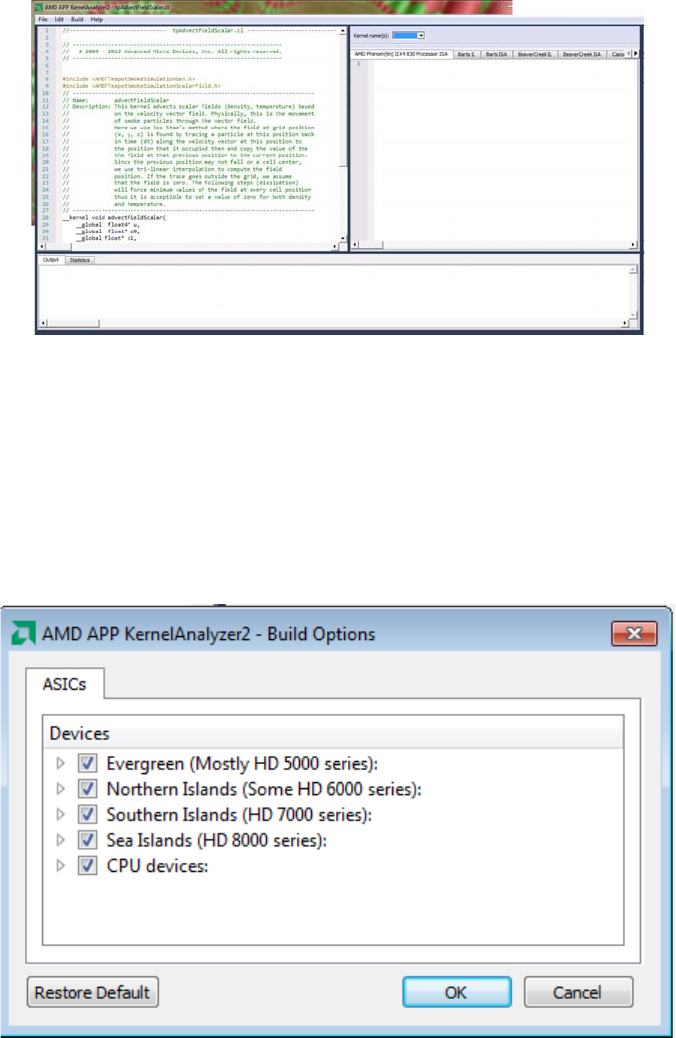Viewport: 676px width, 1038px height.
Task: Cancel the Build Options dialog
Action: [578, 992]
